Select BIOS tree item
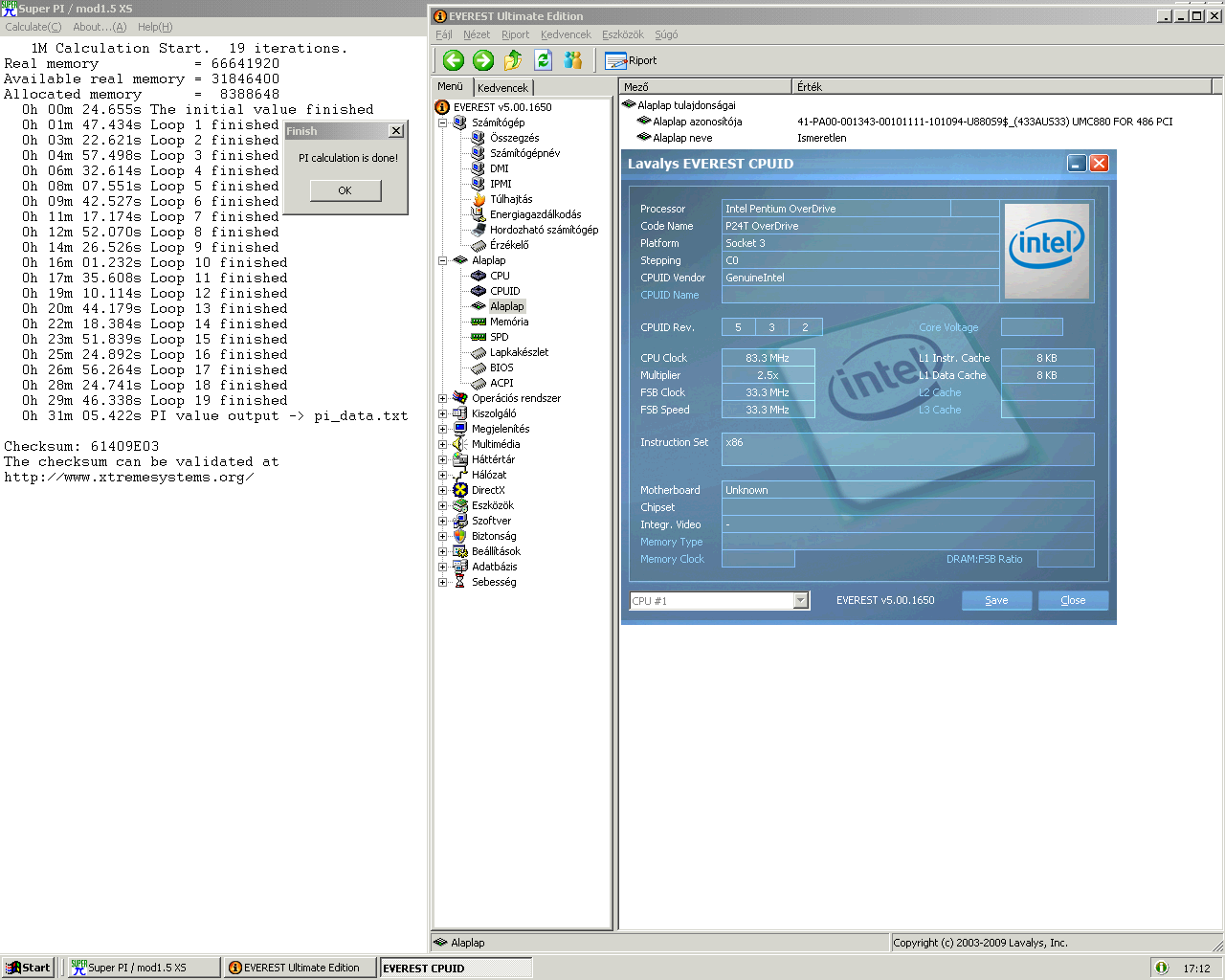Screen dimensions: 1225x980 [501, 367]
